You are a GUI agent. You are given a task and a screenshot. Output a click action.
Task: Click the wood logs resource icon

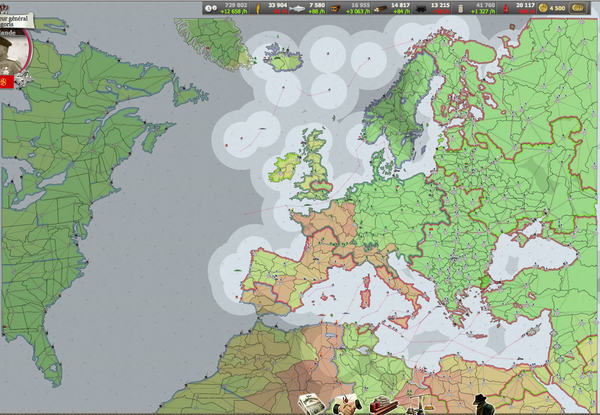[x=380, y=8]
